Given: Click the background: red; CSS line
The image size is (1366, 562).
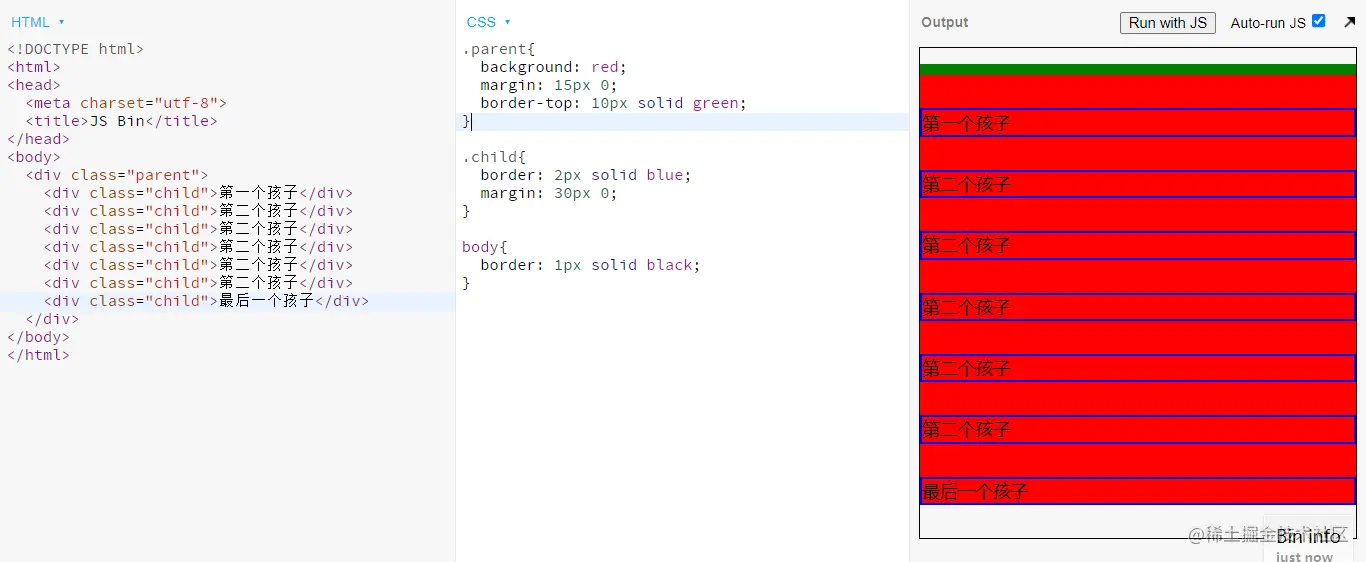Looking at the screenshot, I should coord(553,67).
